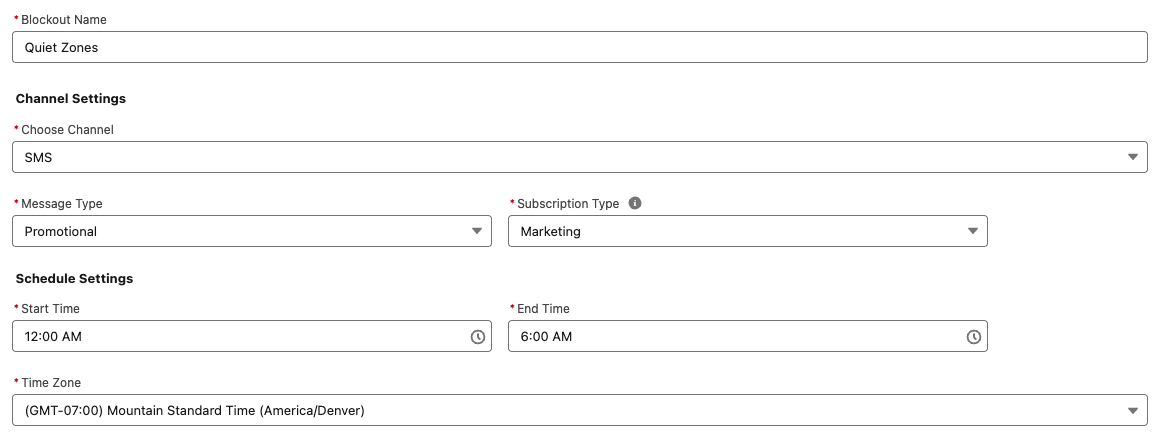Click the Choose Channel field label
The height and width of the screenshot is (444, 1174).
[x=67, y=130]
